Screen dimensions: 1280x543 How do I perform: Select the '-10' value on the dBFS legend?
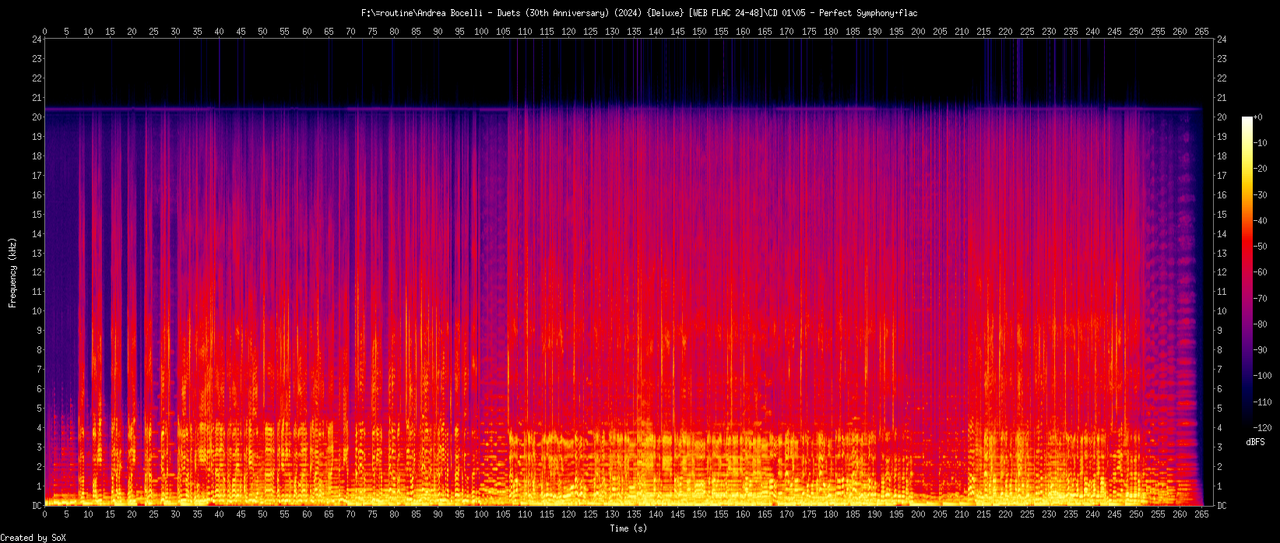coord(1262,143)
